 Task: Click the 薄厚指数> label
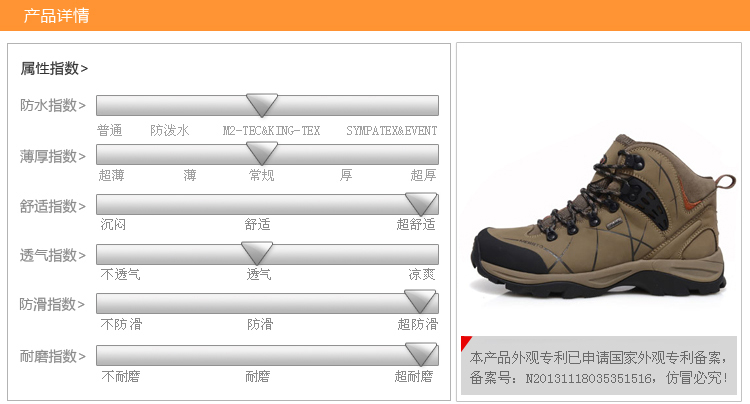click(53, 156)
